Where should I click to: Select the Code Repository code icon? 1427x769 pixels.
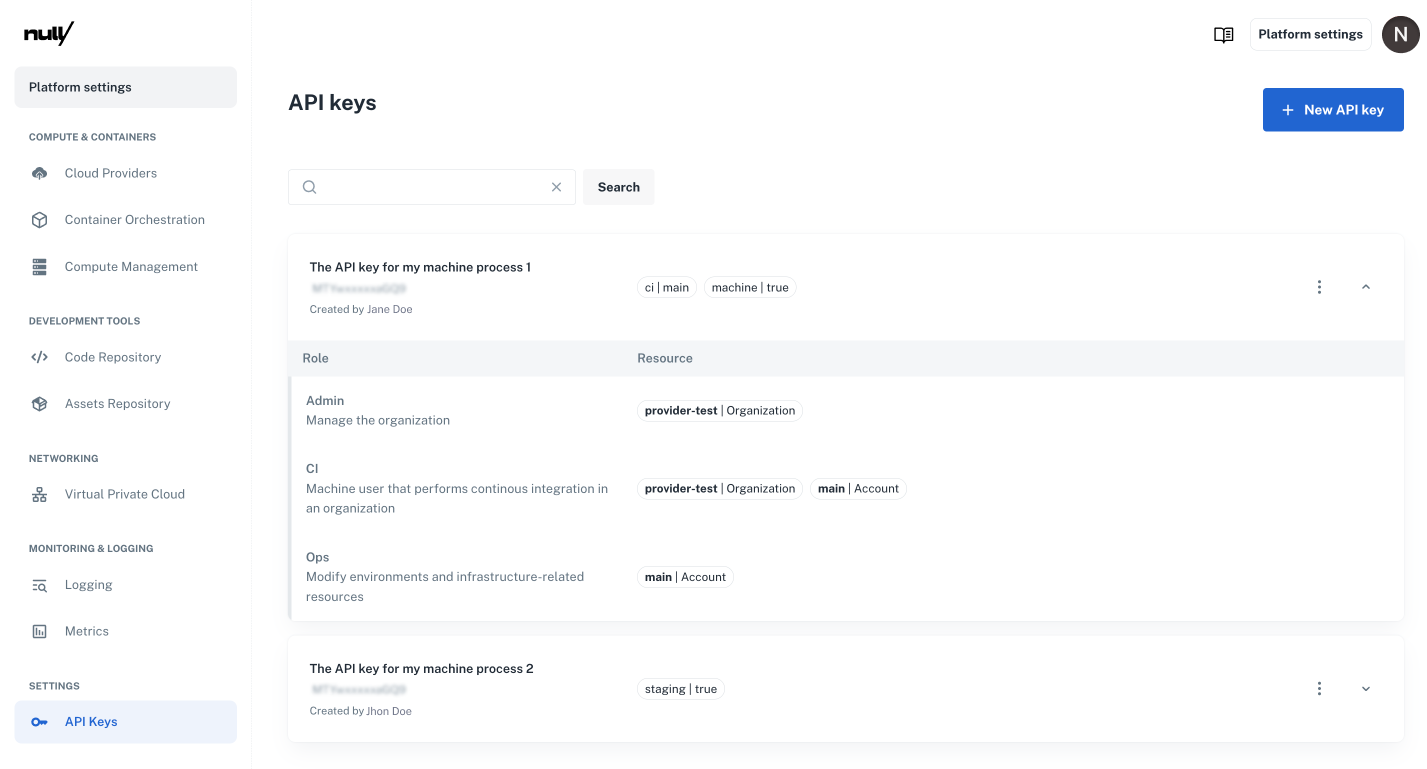(38, 357)
